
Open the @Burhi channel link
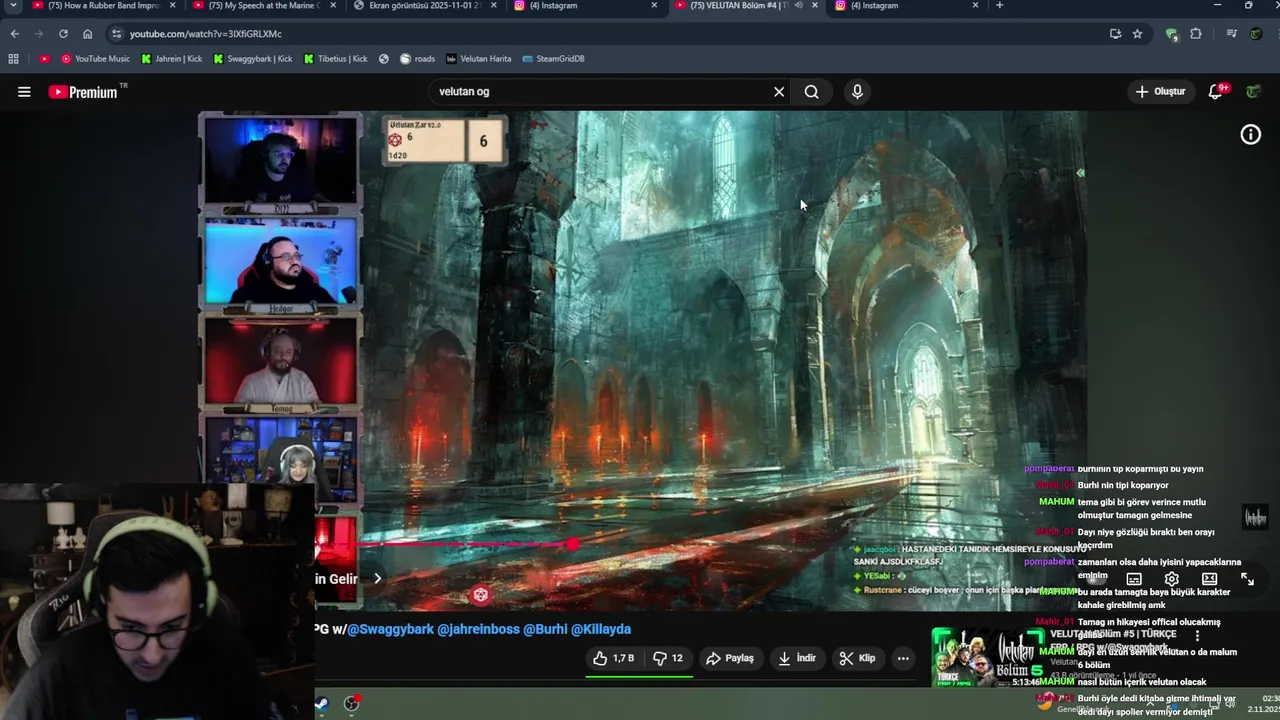click(x=545, y=629)
